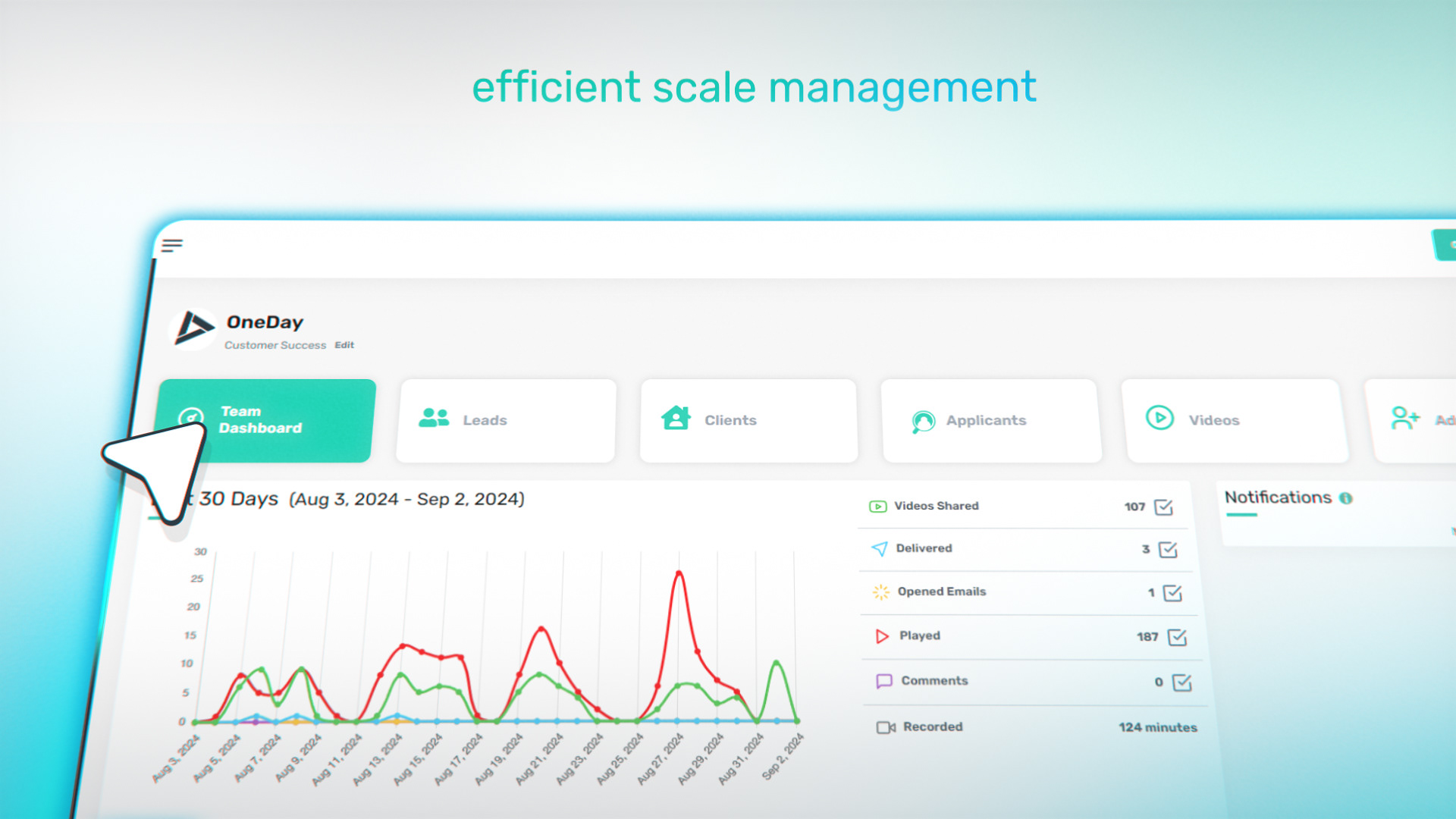
Task: Click the '107' videos shared count
Action: pyautogui.click(x=1134, y=507)
